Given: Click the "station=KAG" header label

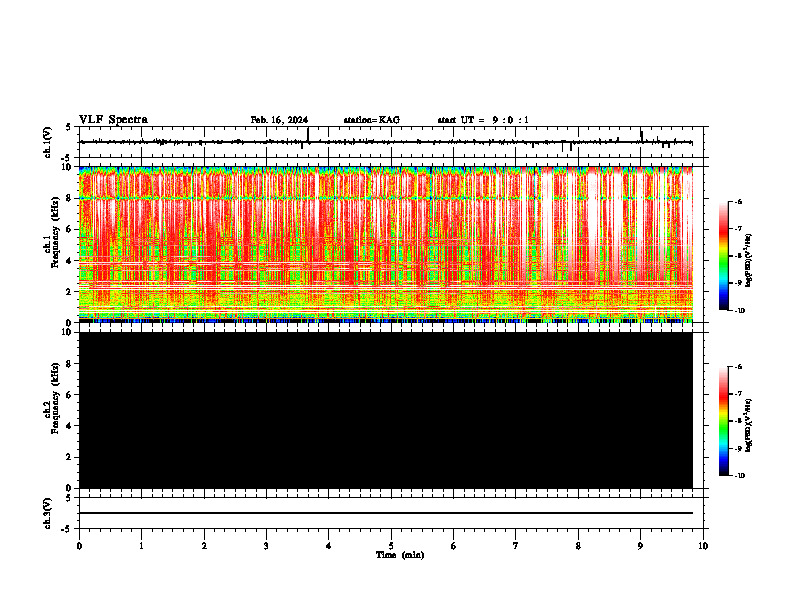Looking at the screenshot, I should pyautogui.click(x=372, y=120).
